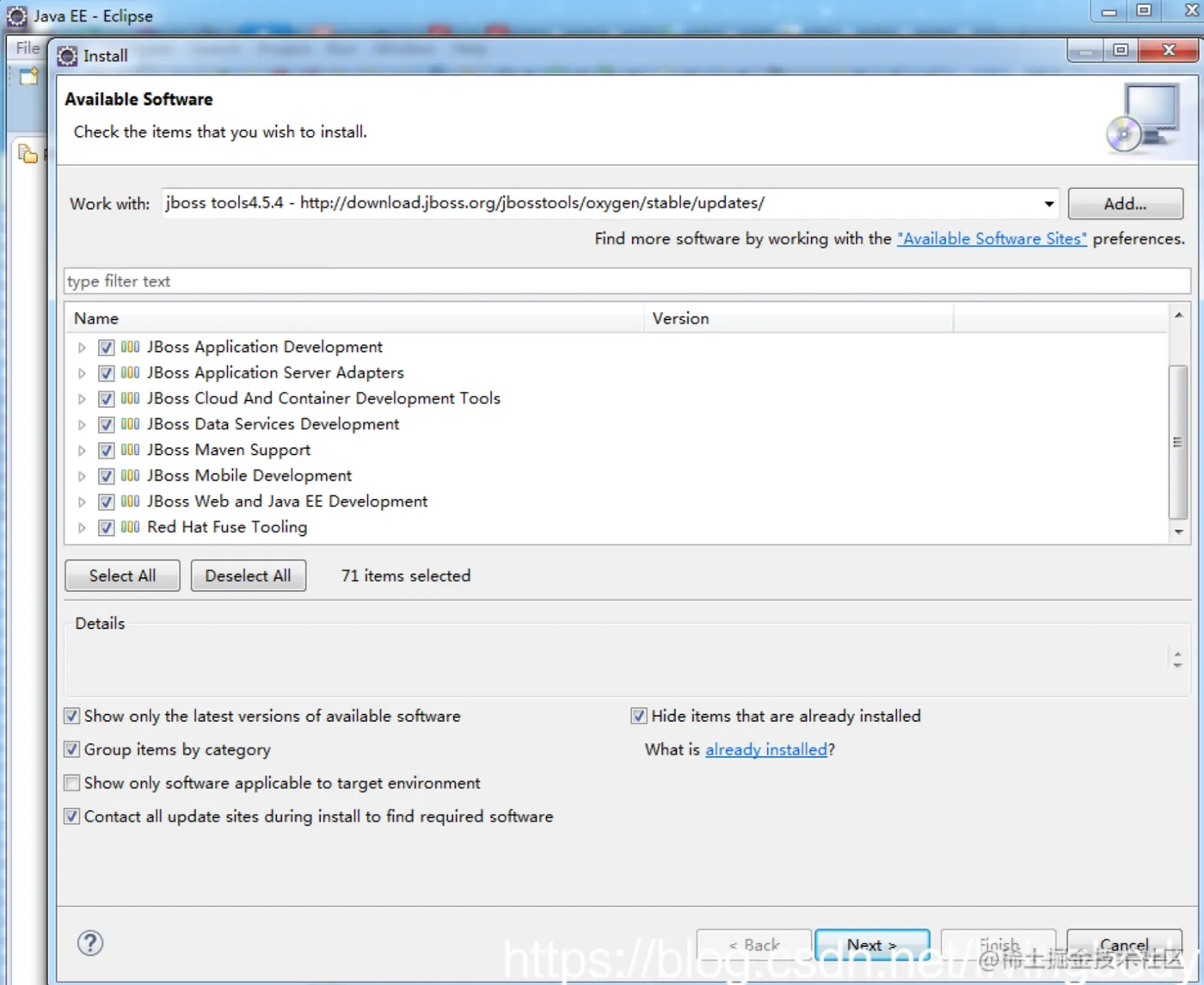The height and width of the screenshot is (985, 1204).
Task: Click the software list scroll down arrow
Action: tap(1178, 532)
